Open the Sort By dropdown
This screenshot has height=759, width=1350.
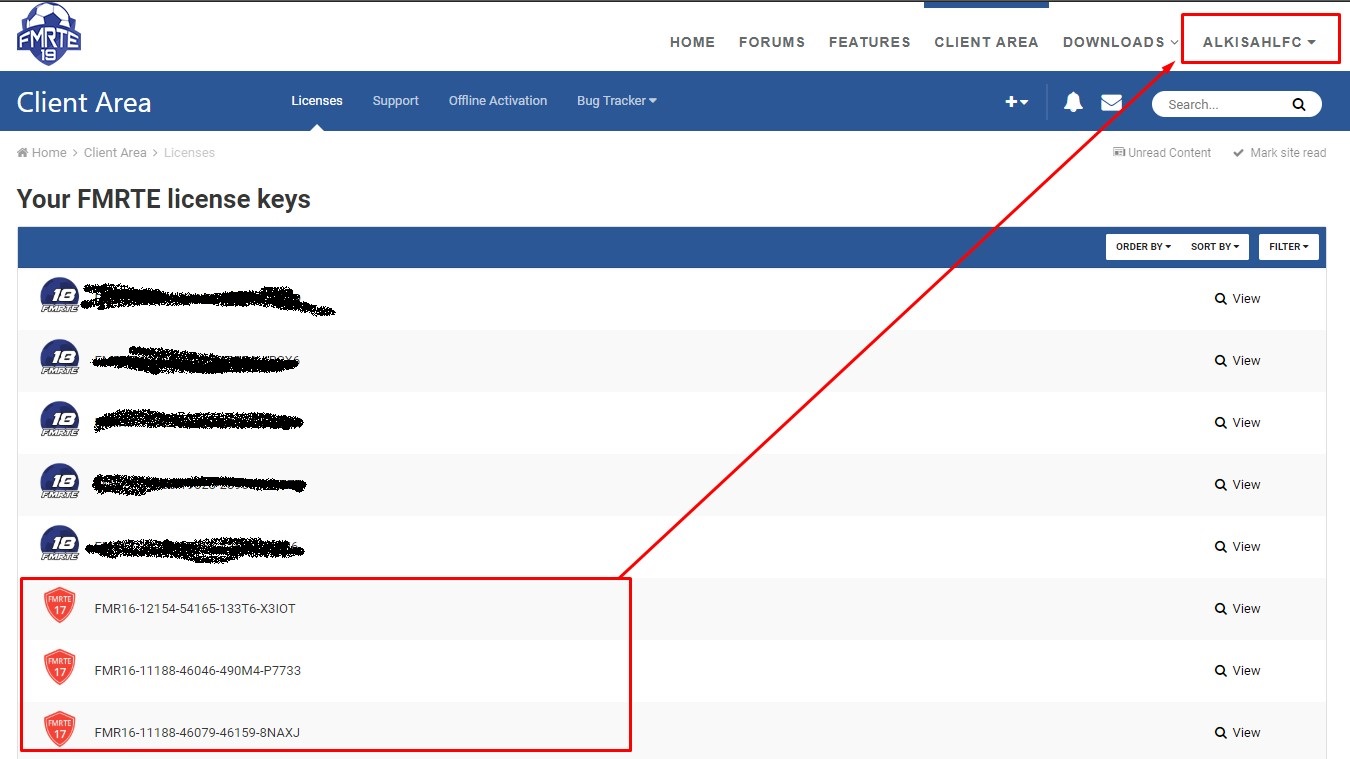point(1214,247)
